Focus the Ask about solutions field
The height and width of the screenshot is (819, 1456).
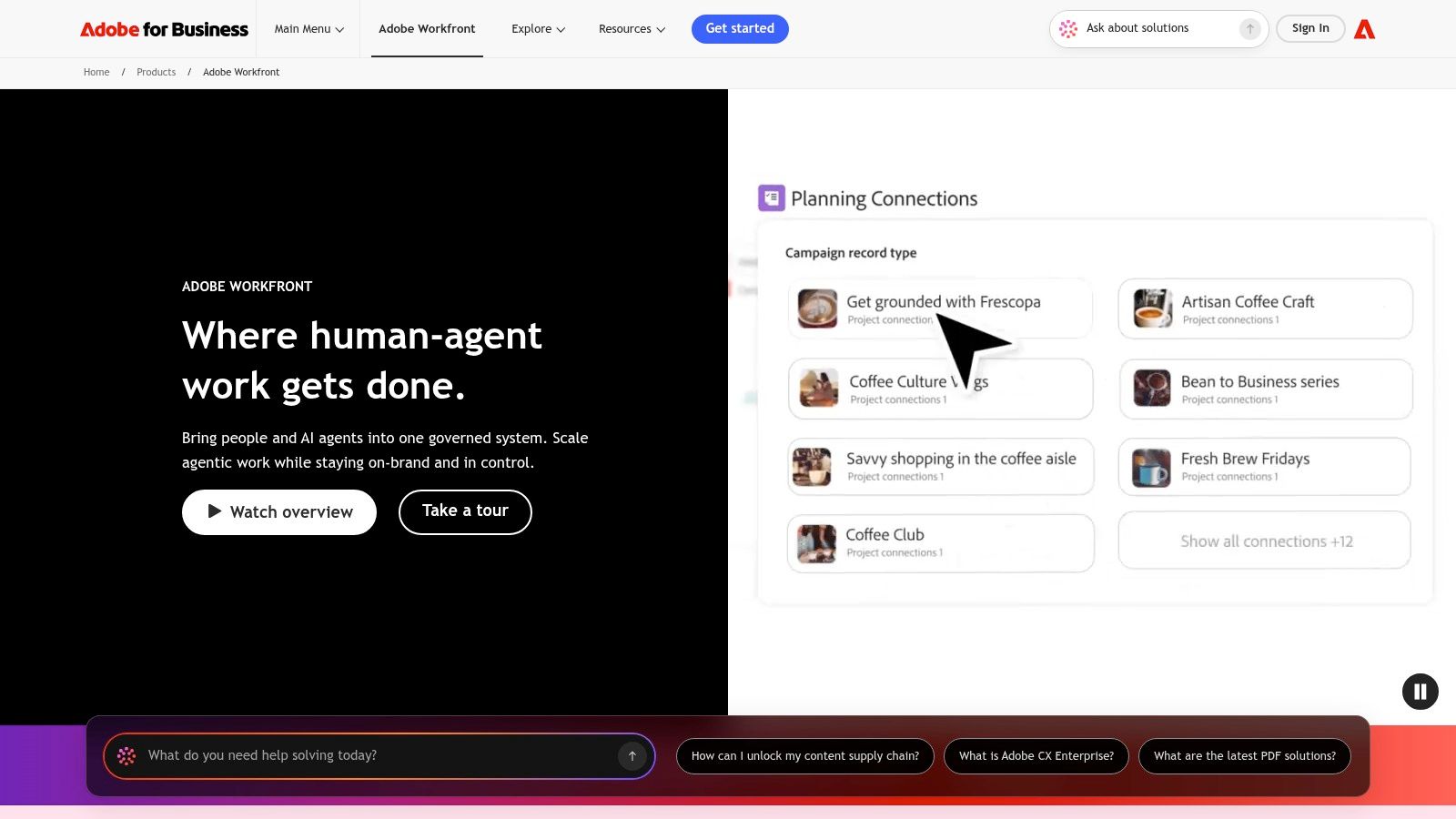pyautogui.click(x=1158, y=29)
